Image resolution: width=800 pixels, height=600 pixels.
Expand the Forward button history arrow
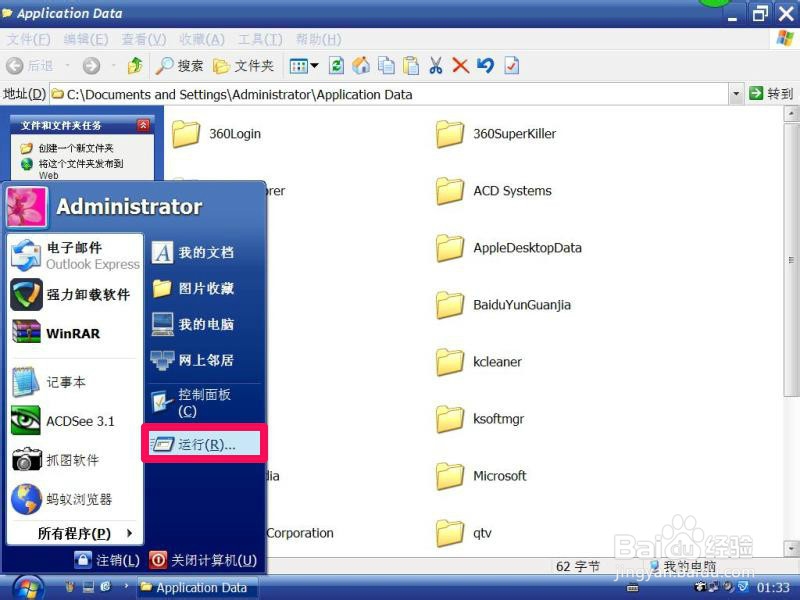pos(113,66)
